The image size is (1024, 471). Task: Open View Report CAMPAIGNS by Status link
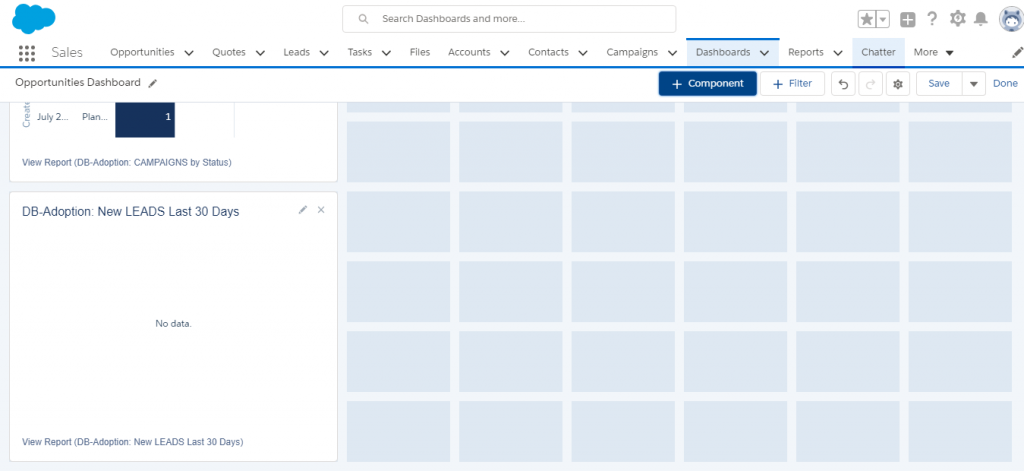click(x=127, y=162)
